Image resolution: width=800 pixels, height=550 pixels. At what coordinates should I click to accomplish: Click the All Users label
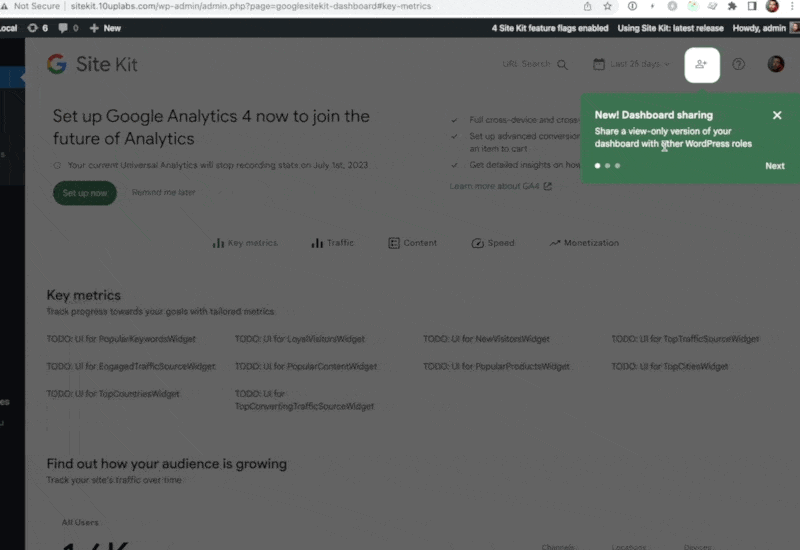coord(80,522)
